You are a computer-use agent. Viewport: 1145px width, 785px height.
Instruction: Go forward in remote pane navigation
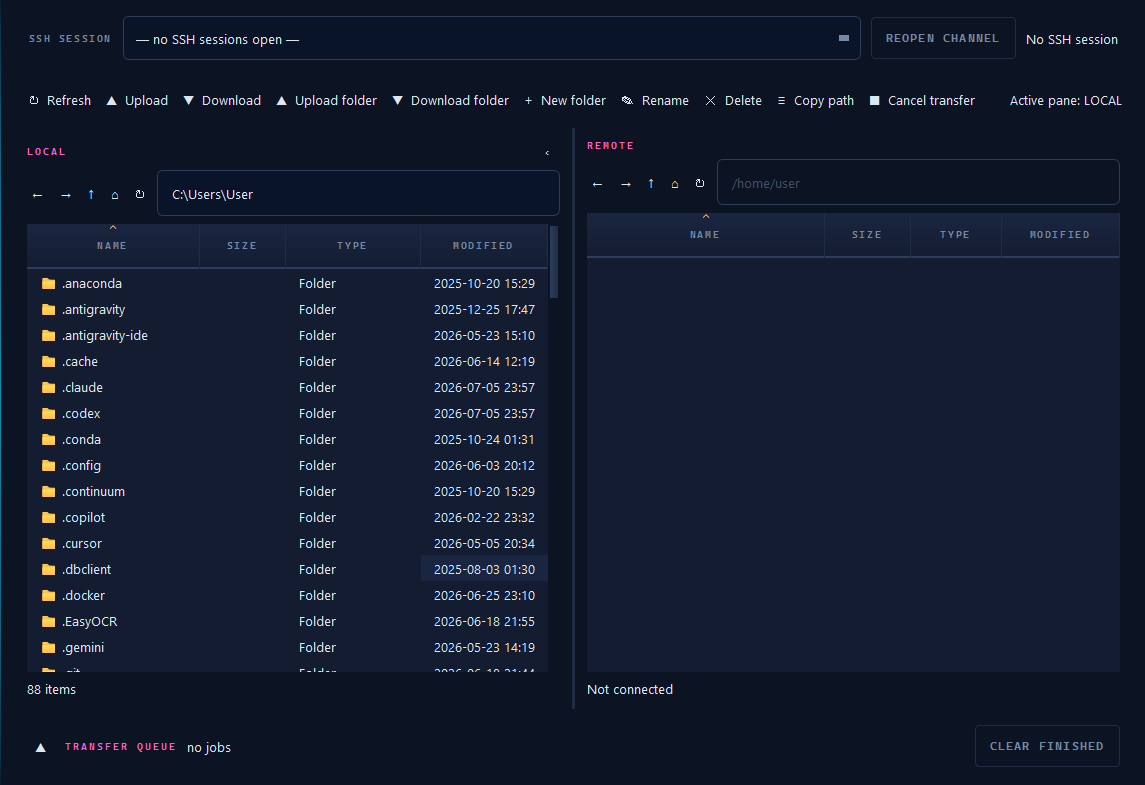626,184
